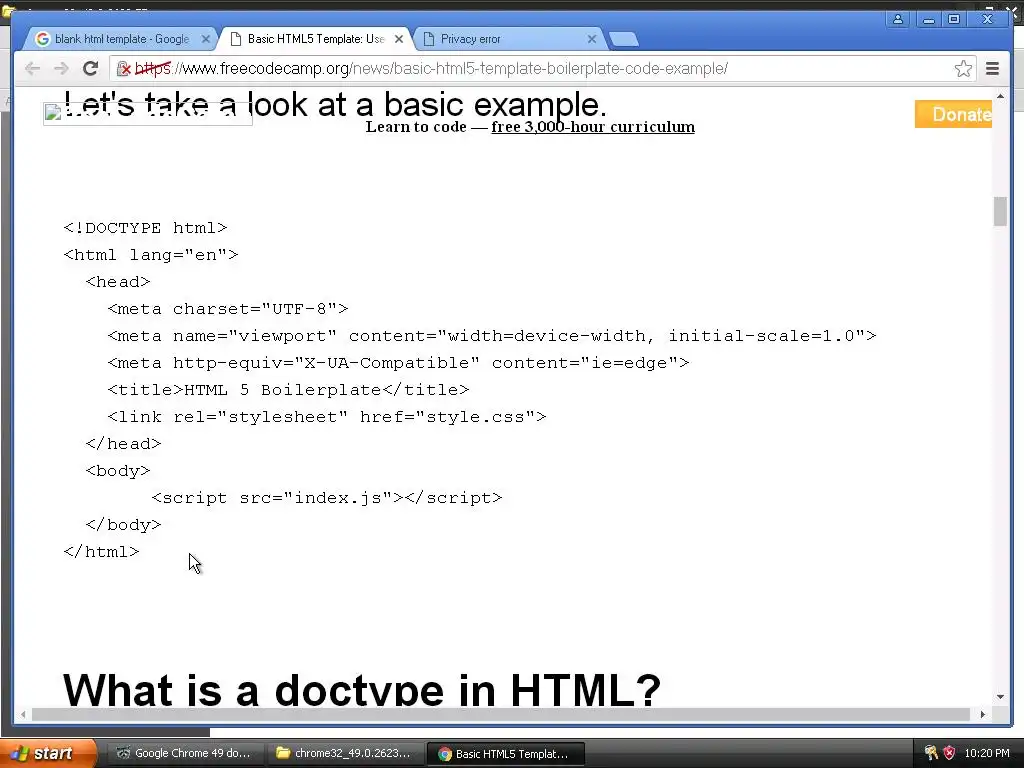Click the html lang="en" code line

tap(151, 255)
